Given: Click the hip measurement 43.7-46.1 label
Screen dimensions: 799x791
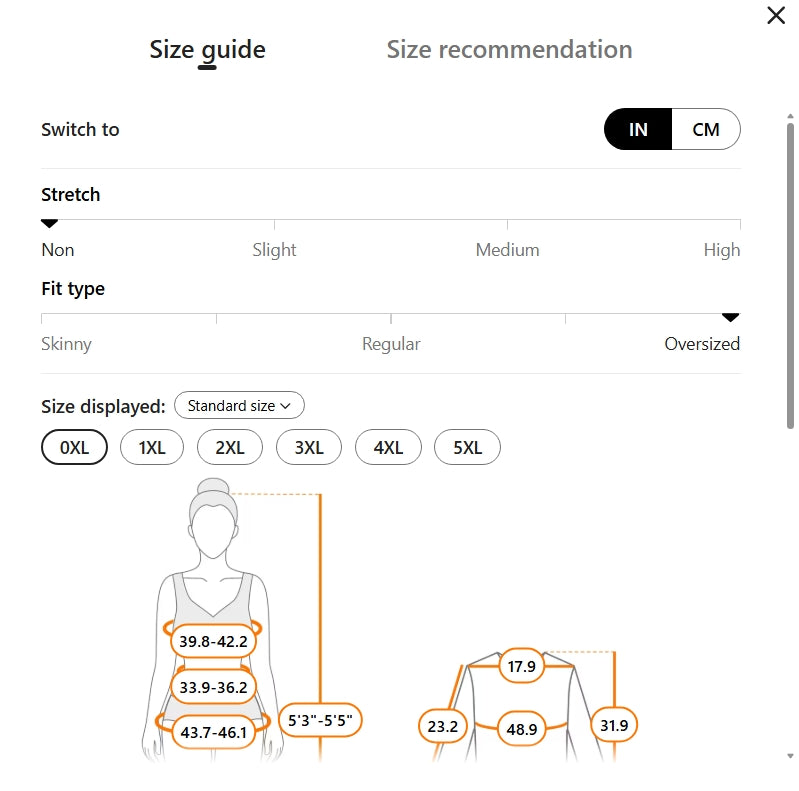Looking at the screenshot, I should (x=213, y=732).
